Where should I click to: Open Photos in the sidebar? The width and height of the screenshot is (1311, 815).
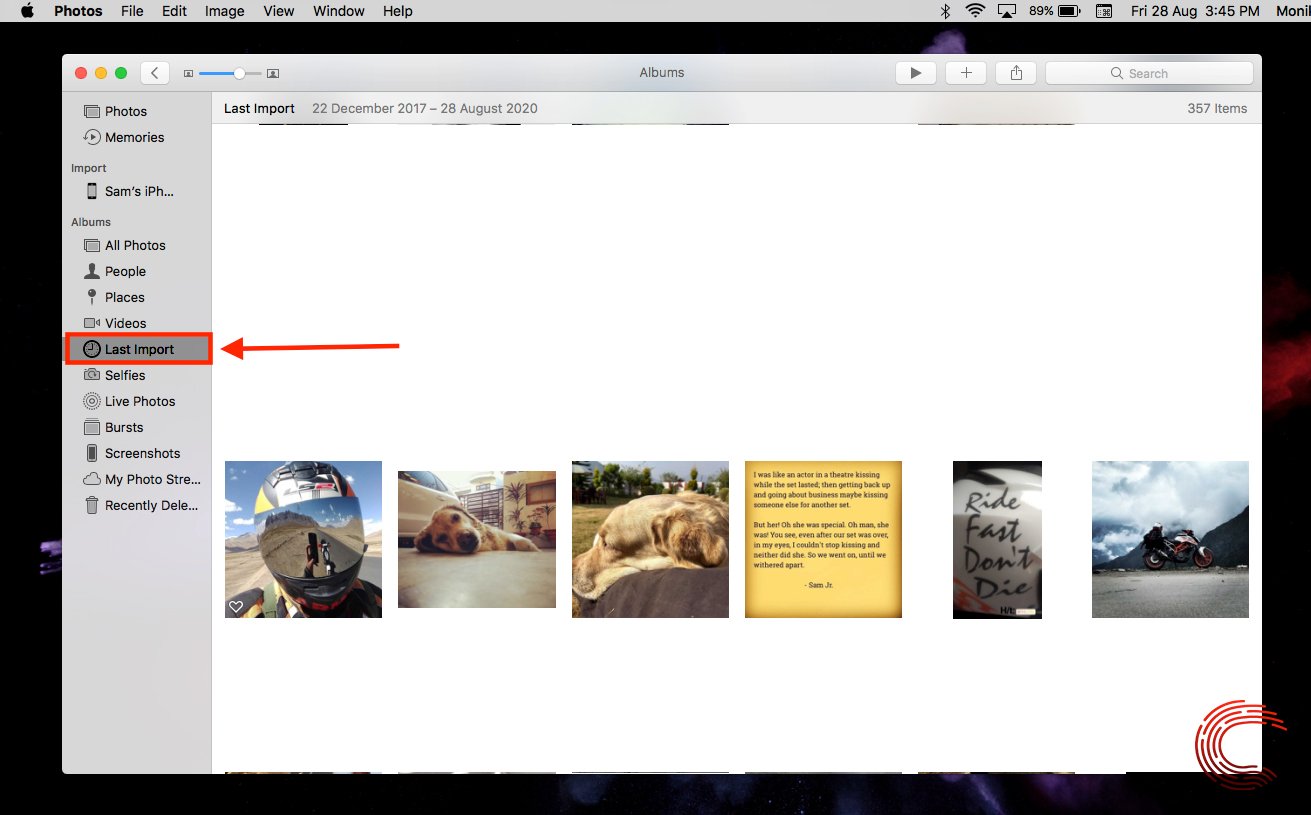(125, 111)
